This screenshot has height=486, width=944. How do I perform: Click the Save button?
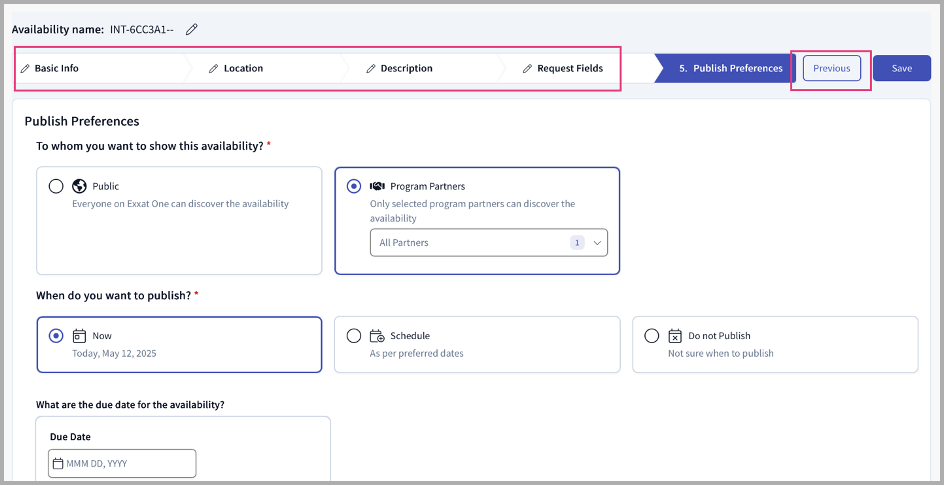coord(902,69)
